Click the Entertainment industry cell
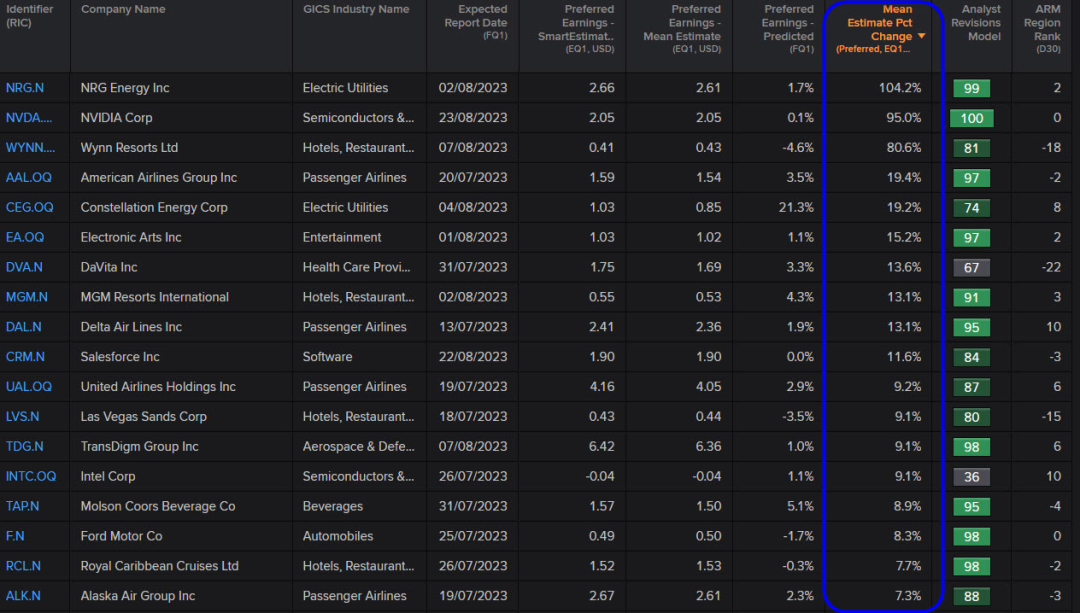 (x=342, y=238)
